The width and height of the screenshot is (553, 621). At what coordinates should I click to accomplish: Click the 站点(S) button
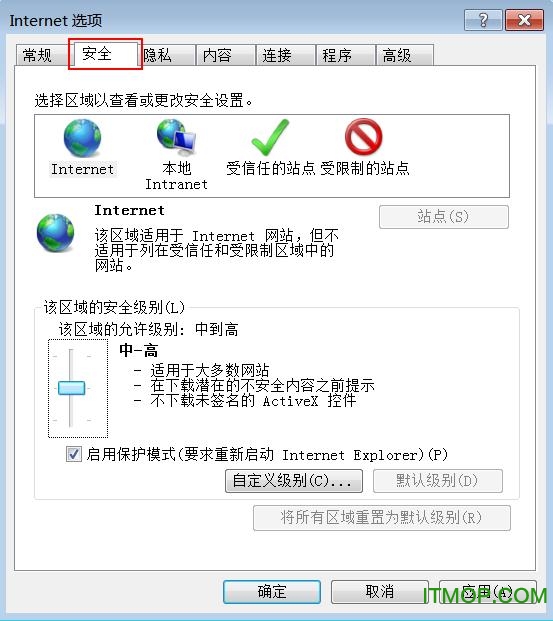click(x=444, y=217)
